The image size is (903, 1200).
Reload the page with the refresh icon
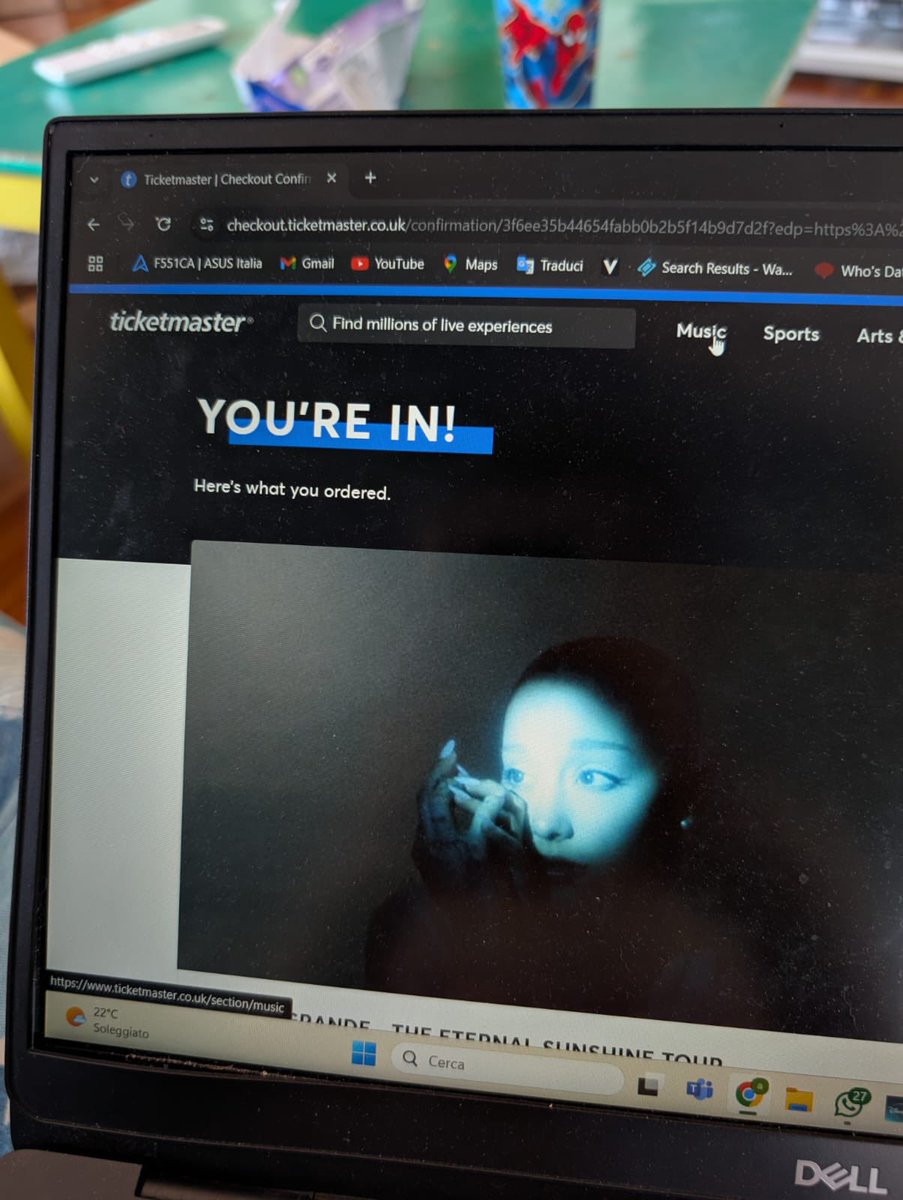[x=163, y=224]
